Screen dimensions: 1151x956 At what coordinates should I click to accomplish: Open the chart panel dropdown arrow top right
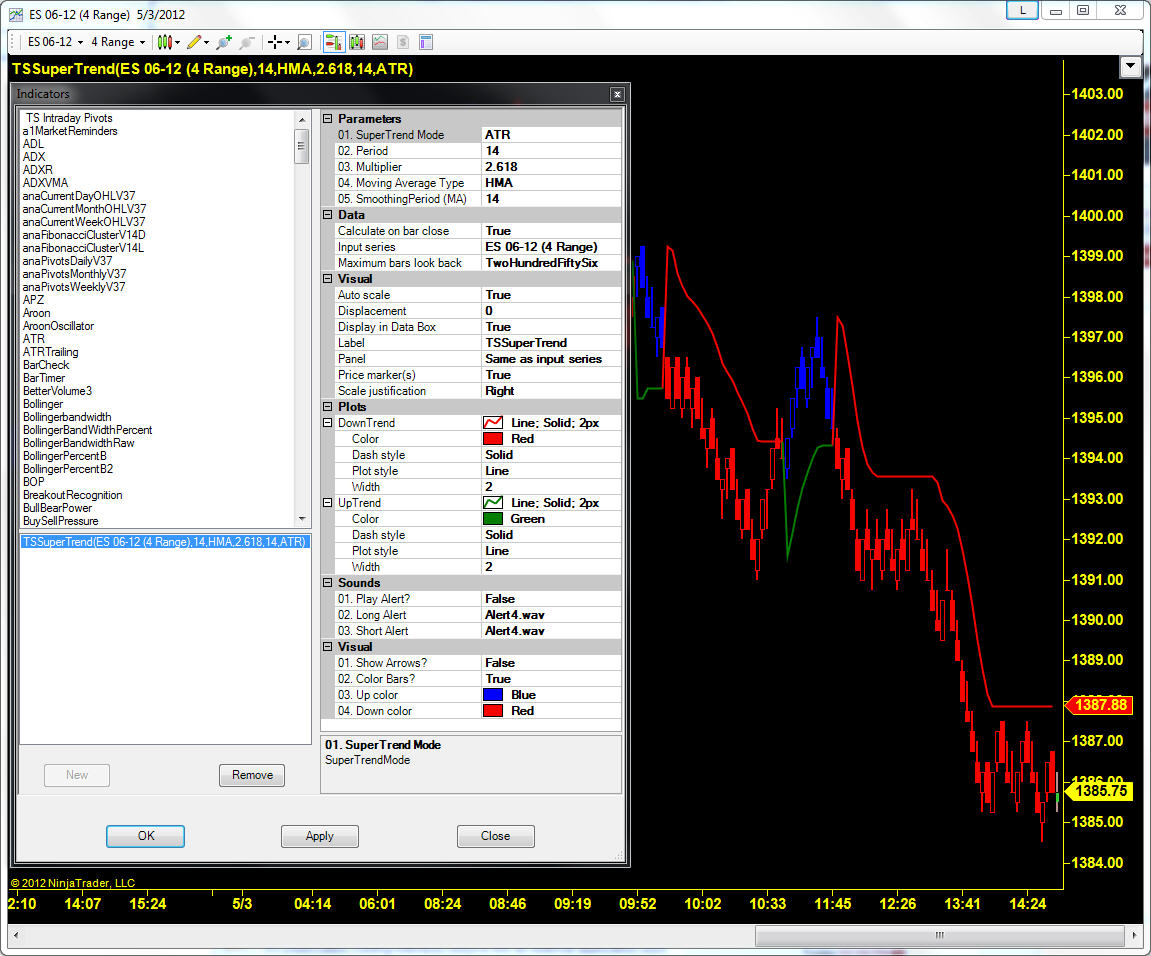click(1130, 67)
